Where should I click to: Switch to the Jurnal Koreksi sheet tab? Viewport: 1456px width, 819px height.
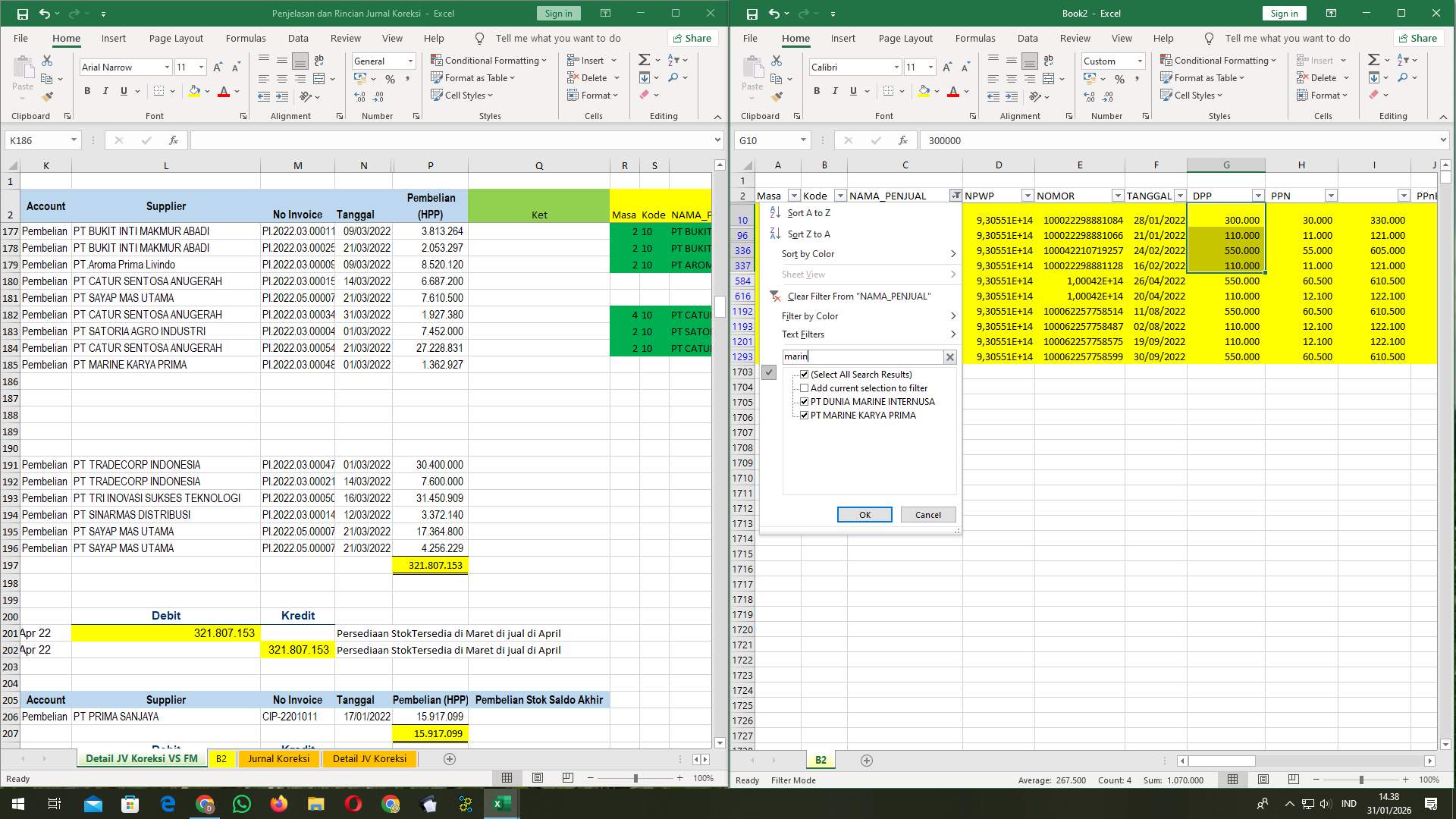coord(279,758)
